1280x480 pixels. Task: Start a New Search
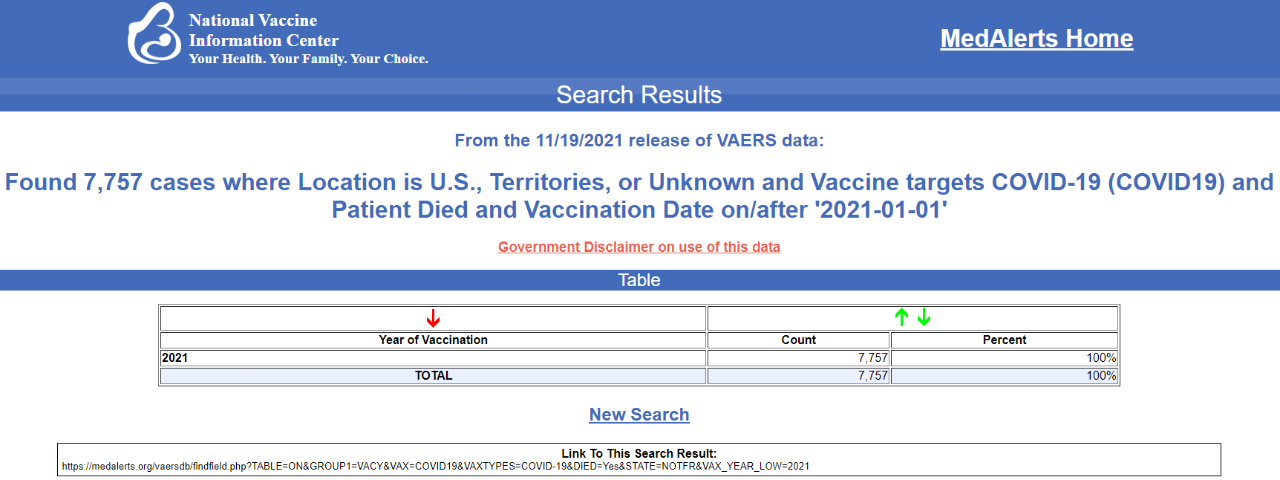639,415
